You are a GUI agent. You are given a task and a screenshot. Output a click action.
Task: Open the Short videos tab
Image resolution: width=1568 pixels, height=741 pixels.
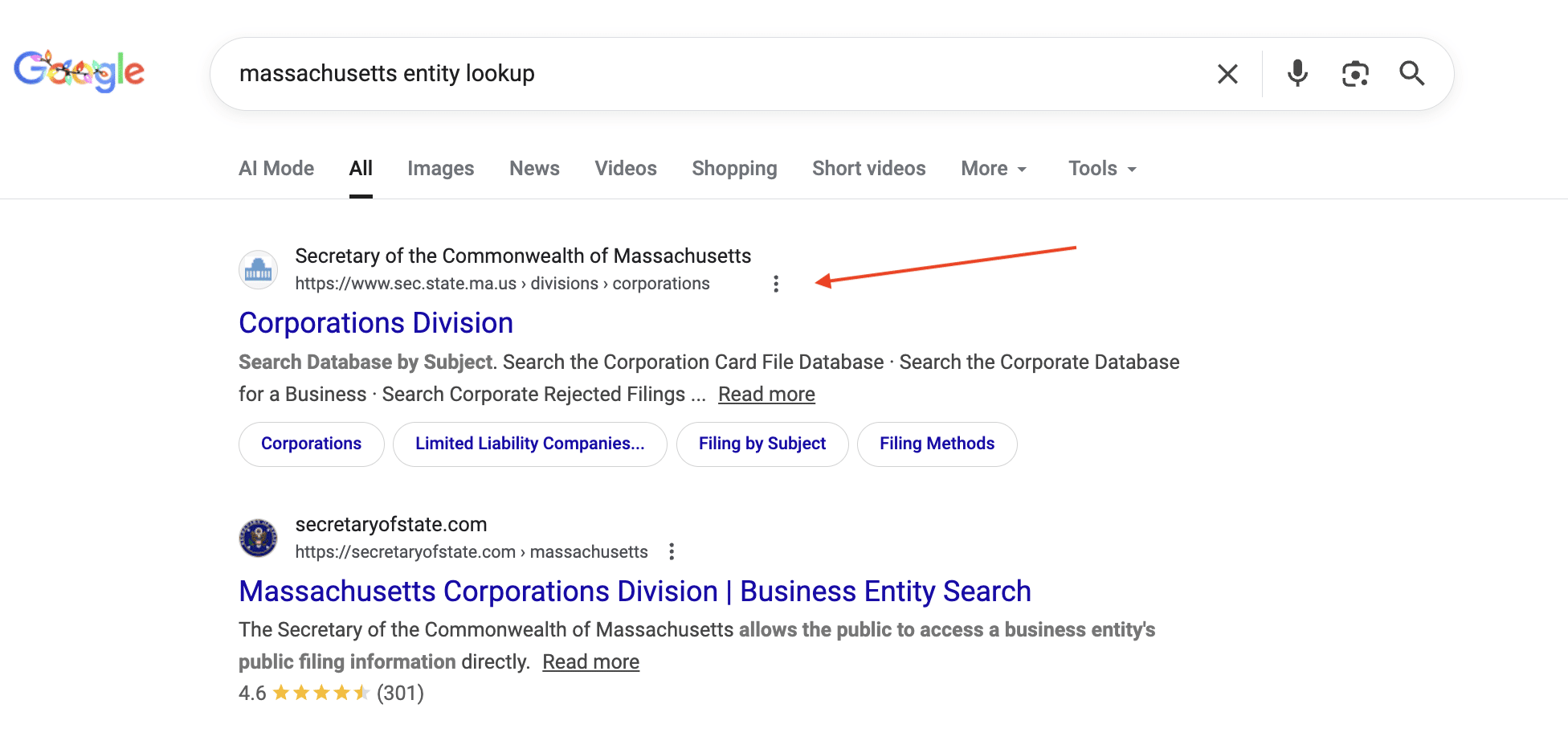868,169
